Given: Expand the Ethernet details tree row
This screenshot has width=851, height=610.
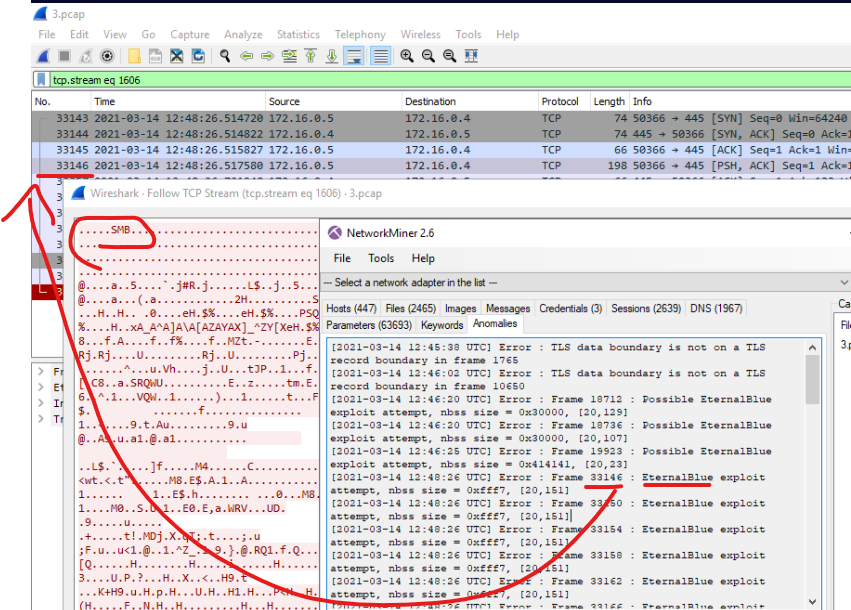Looking at the screenshot, I should (42, 387).
